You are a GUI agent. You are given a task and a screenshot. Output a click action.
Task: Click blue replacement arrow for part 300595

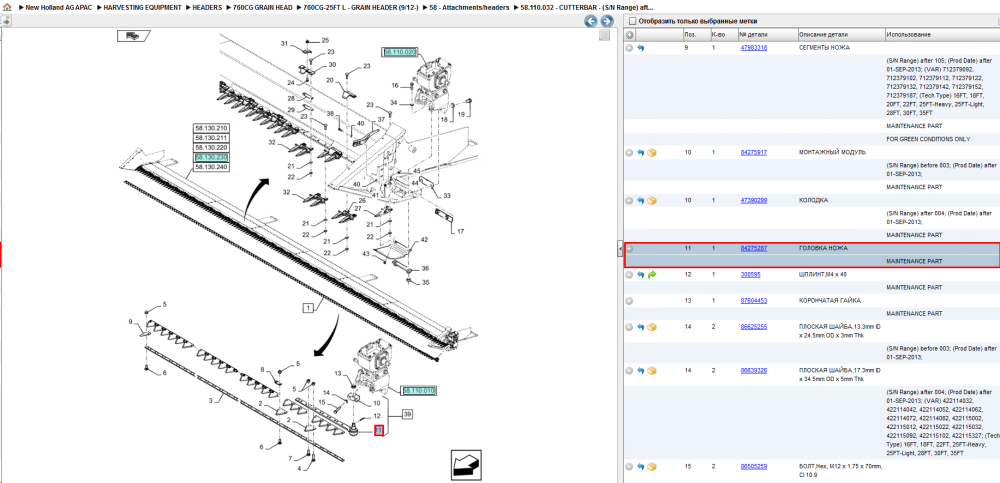pos(640,275)
